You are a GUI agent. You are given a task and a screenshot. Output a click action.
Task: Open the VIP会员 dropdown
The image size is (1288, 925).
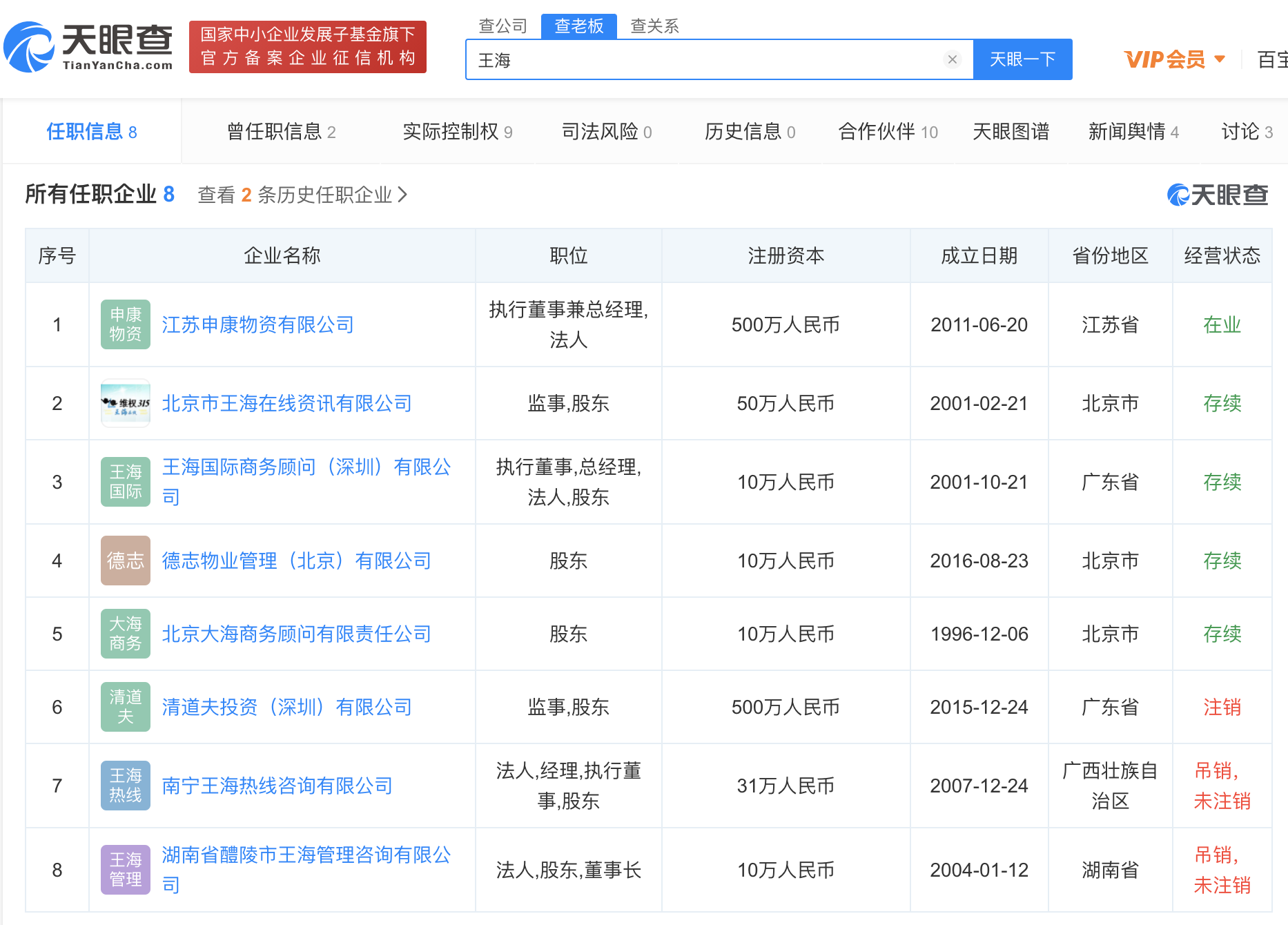point(1175,59)
